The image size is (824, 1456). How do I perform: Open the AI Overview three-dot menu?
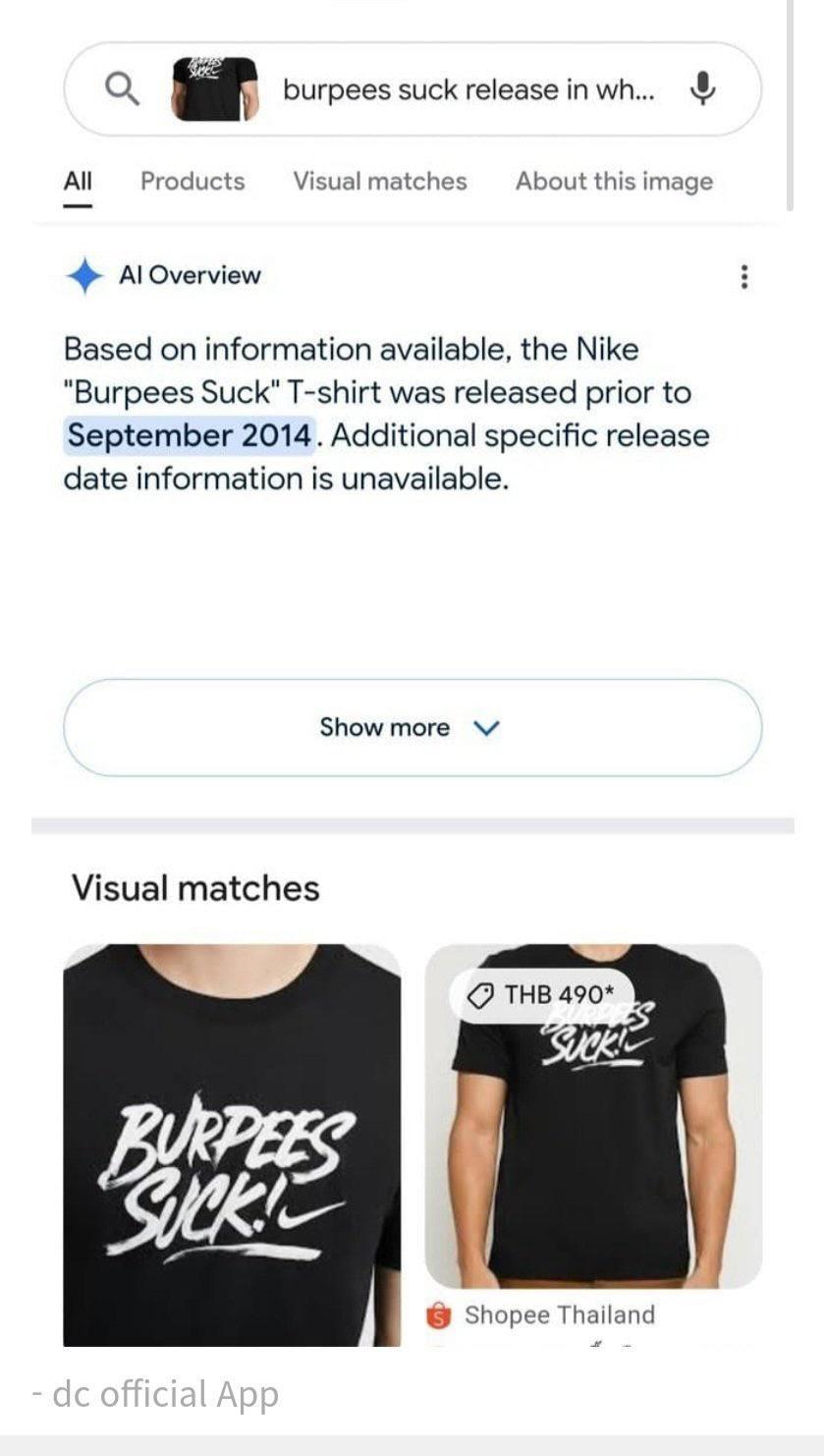743,277
